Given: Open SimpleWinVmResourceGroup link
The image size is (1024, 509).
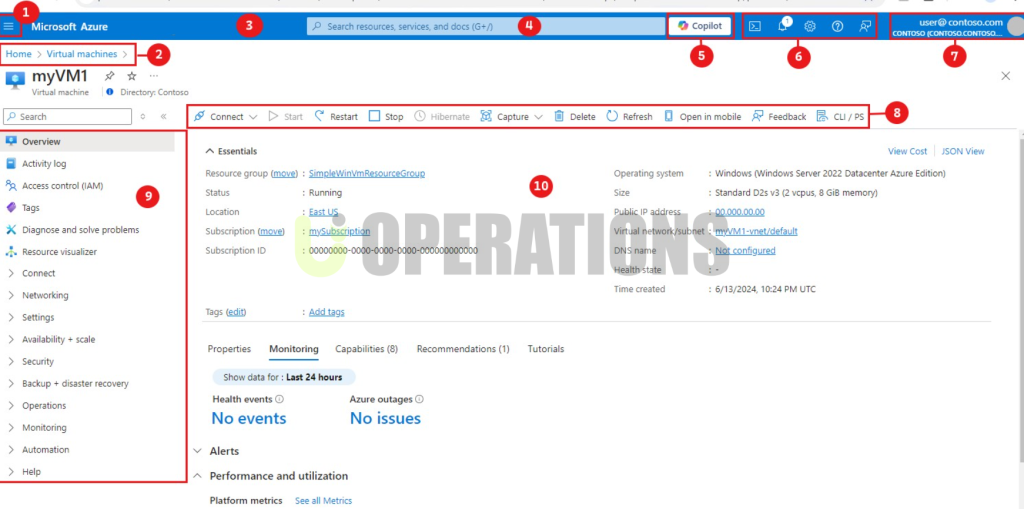Looking at the screenshot, I should [367, 174].
